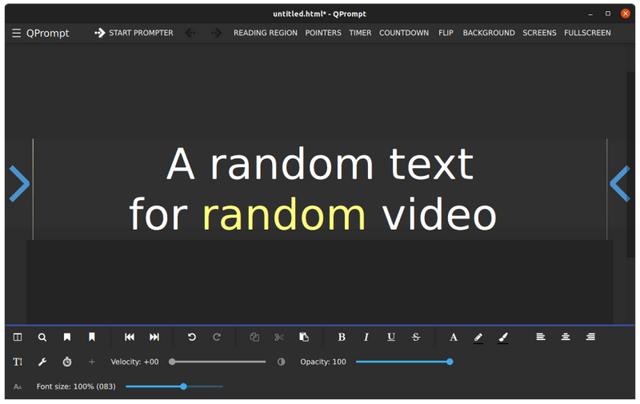This screenshot has width=640, height=404.
Task: Click SCREENS in top bar
Action: coord(539,33)
